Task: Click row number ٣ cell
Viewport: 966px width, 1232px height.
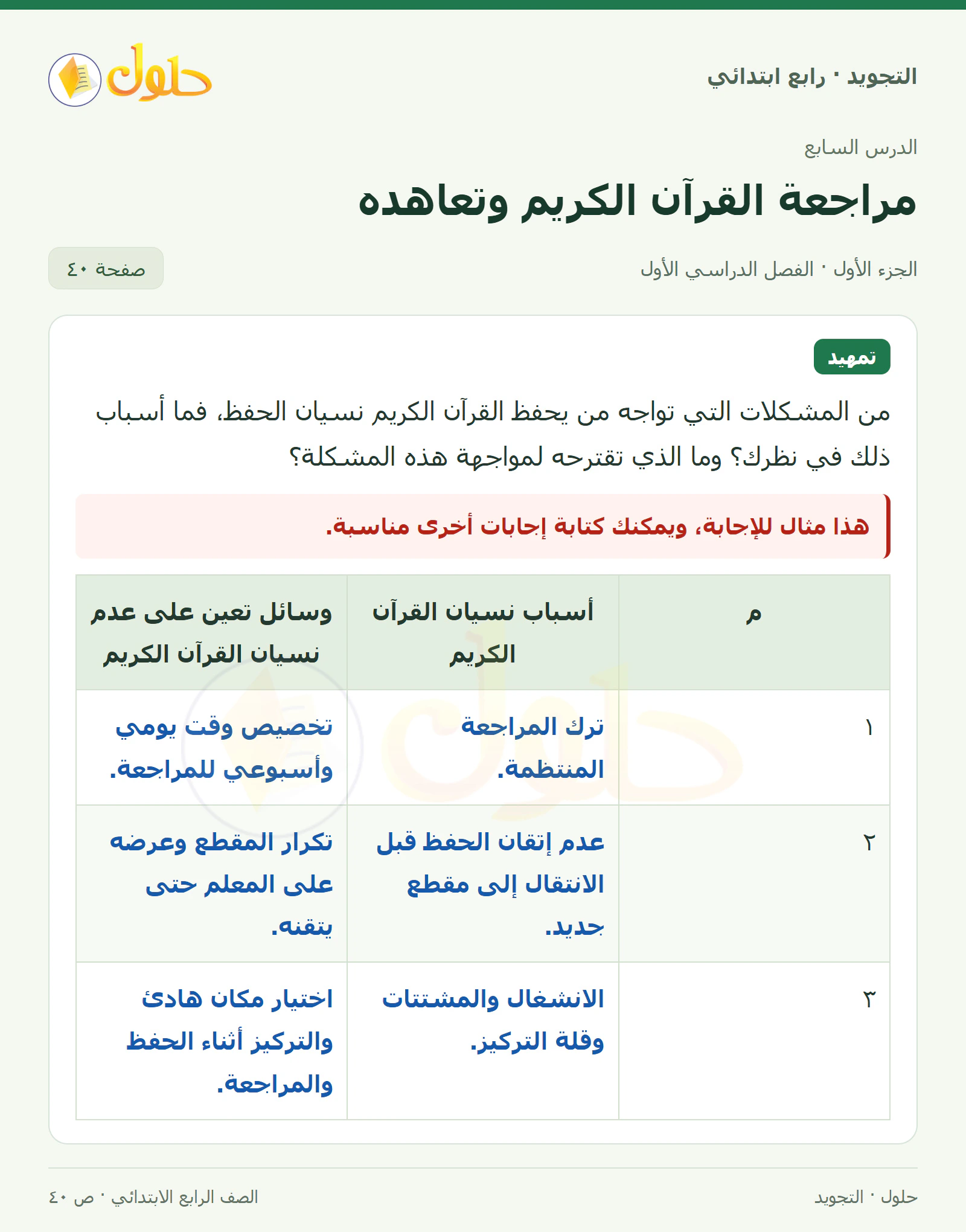Action: [x=754, y=1041]
